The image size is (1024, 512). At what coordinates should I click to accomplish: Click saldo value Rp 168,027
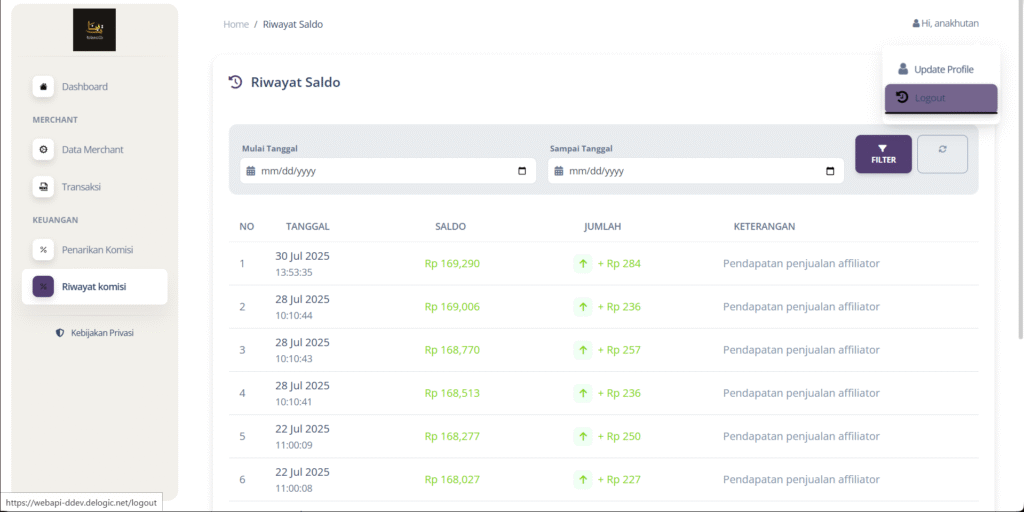(452, 479)
